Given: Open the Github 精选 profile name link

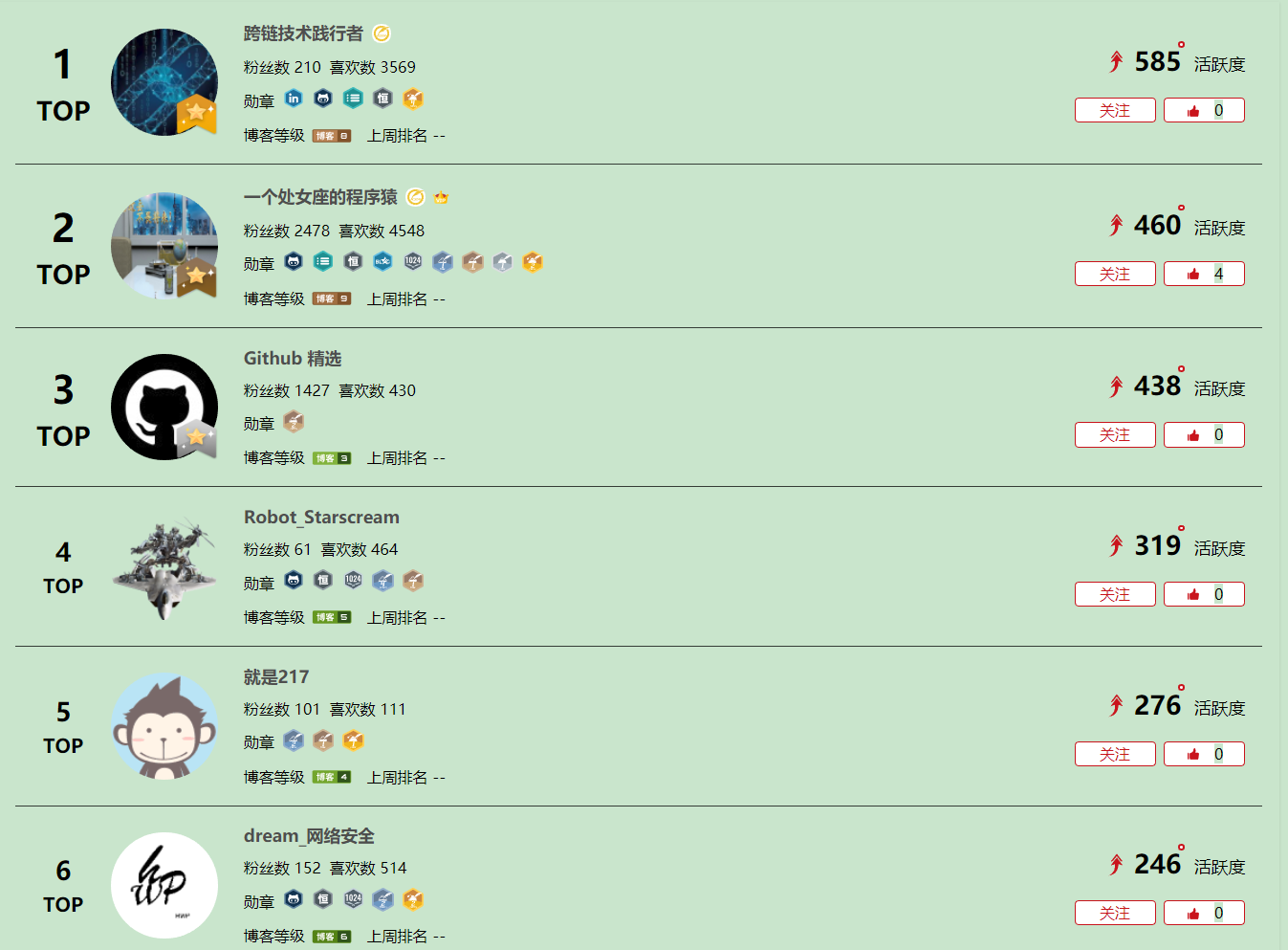Looking at the screenshot, I should (293, 358).
